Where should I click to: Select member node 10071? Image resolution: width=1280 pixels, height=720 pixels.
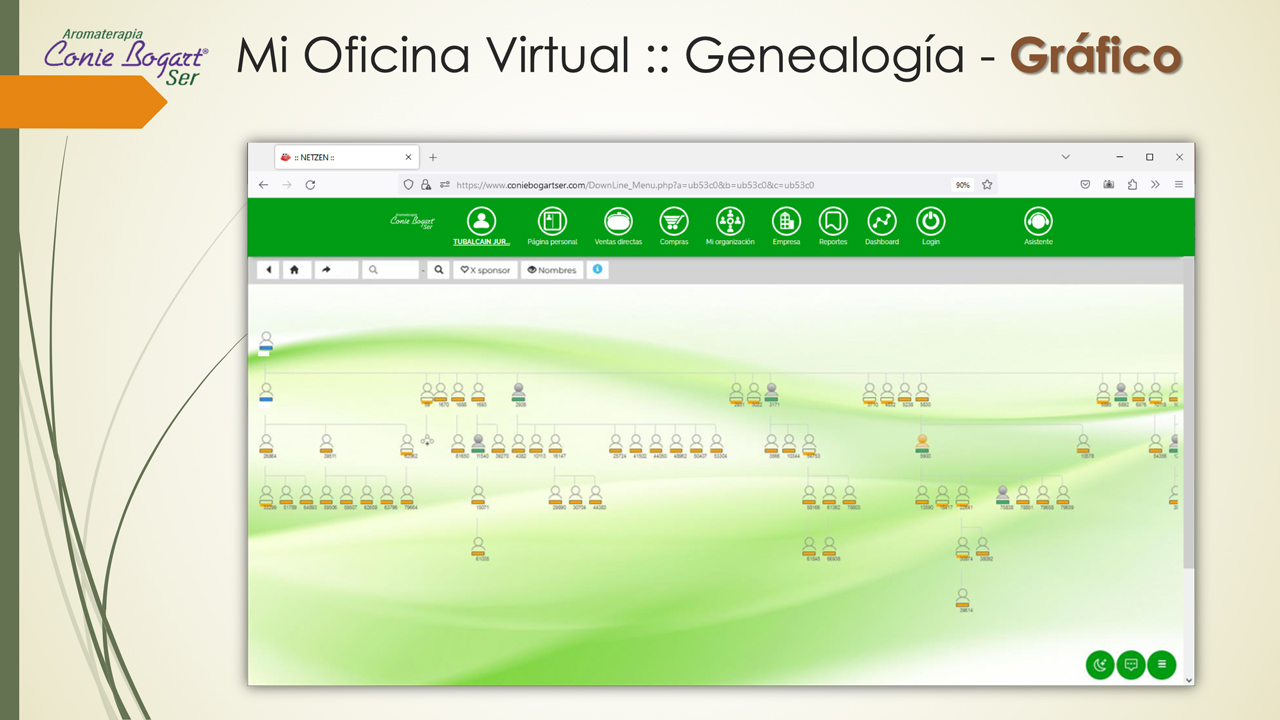click(479, 497)
